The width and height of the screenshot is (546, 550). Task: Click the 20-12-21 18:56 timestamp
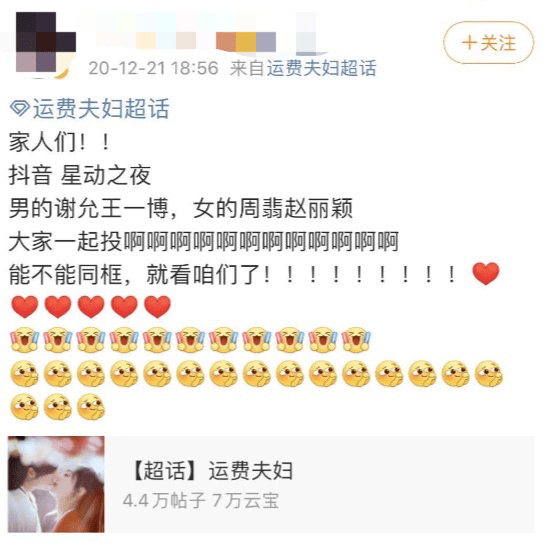click(153, 68)
